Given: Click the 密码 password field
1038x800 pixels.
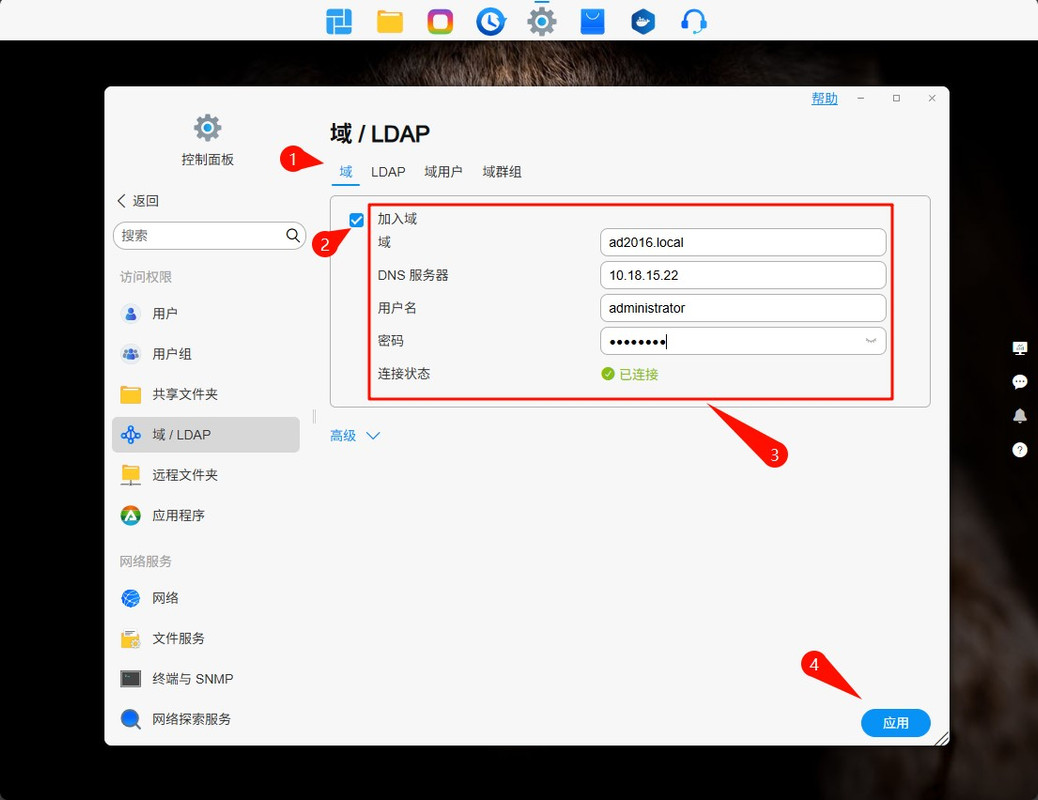Looking at the screenshot, I should (x=743, y=341).
